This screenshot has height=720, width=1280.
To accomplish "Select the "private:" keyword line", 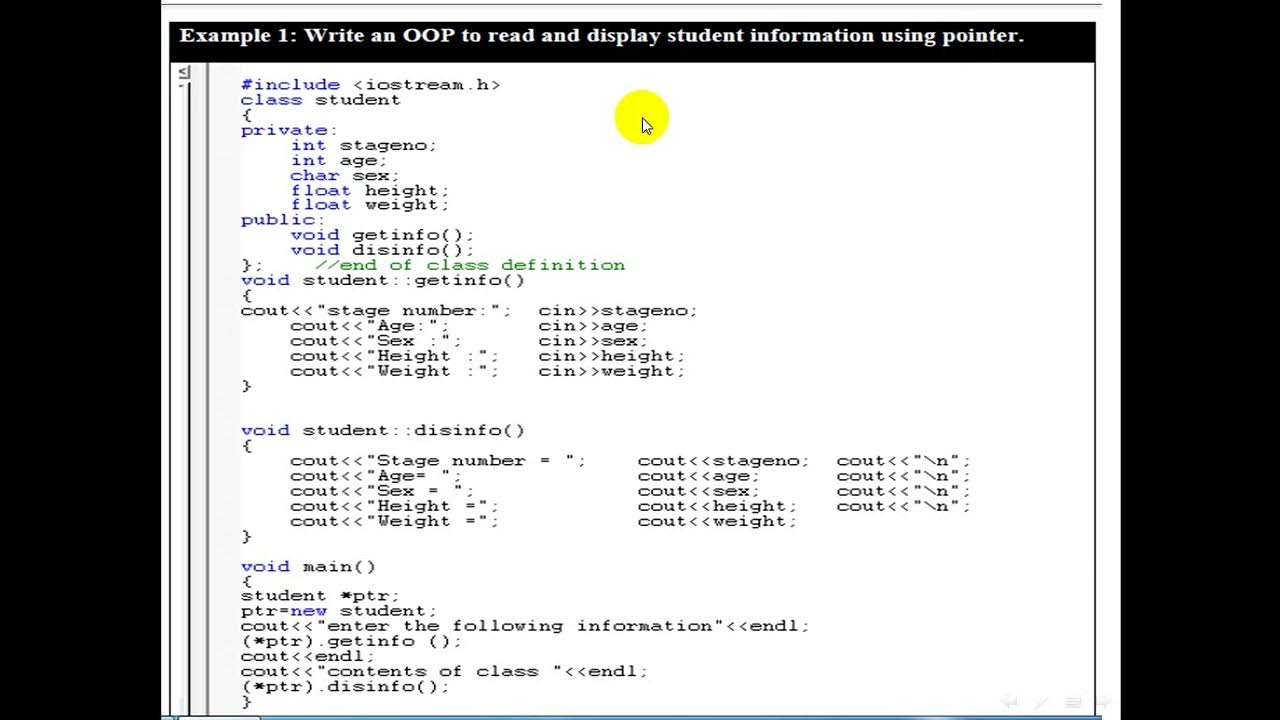I will [289, 130].
